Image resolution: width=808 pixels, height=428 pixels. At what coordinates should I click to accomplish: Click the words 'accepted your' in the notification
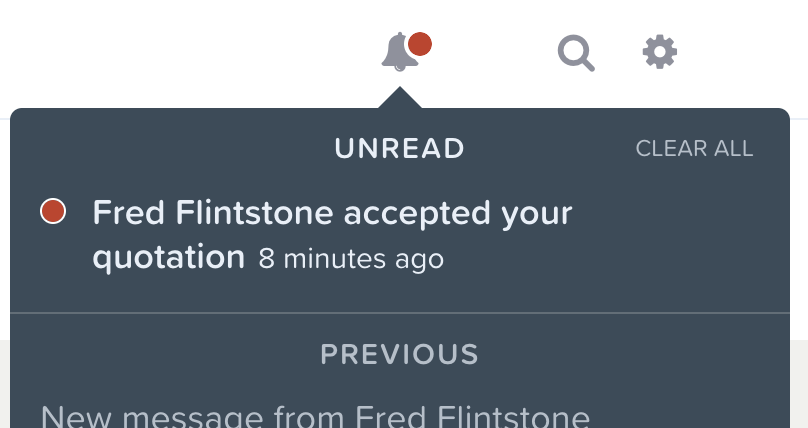click(x=458, y=214)
